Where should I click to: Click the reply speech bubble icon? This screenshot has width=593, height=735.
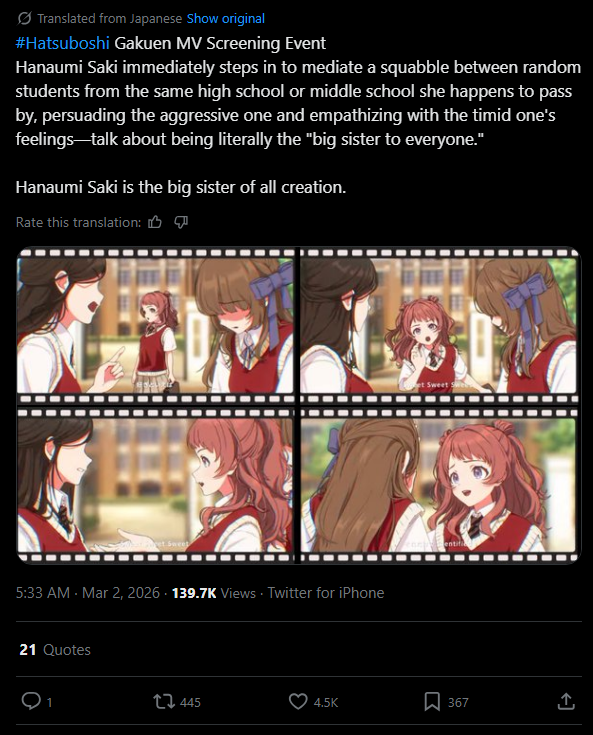[31, 701]
